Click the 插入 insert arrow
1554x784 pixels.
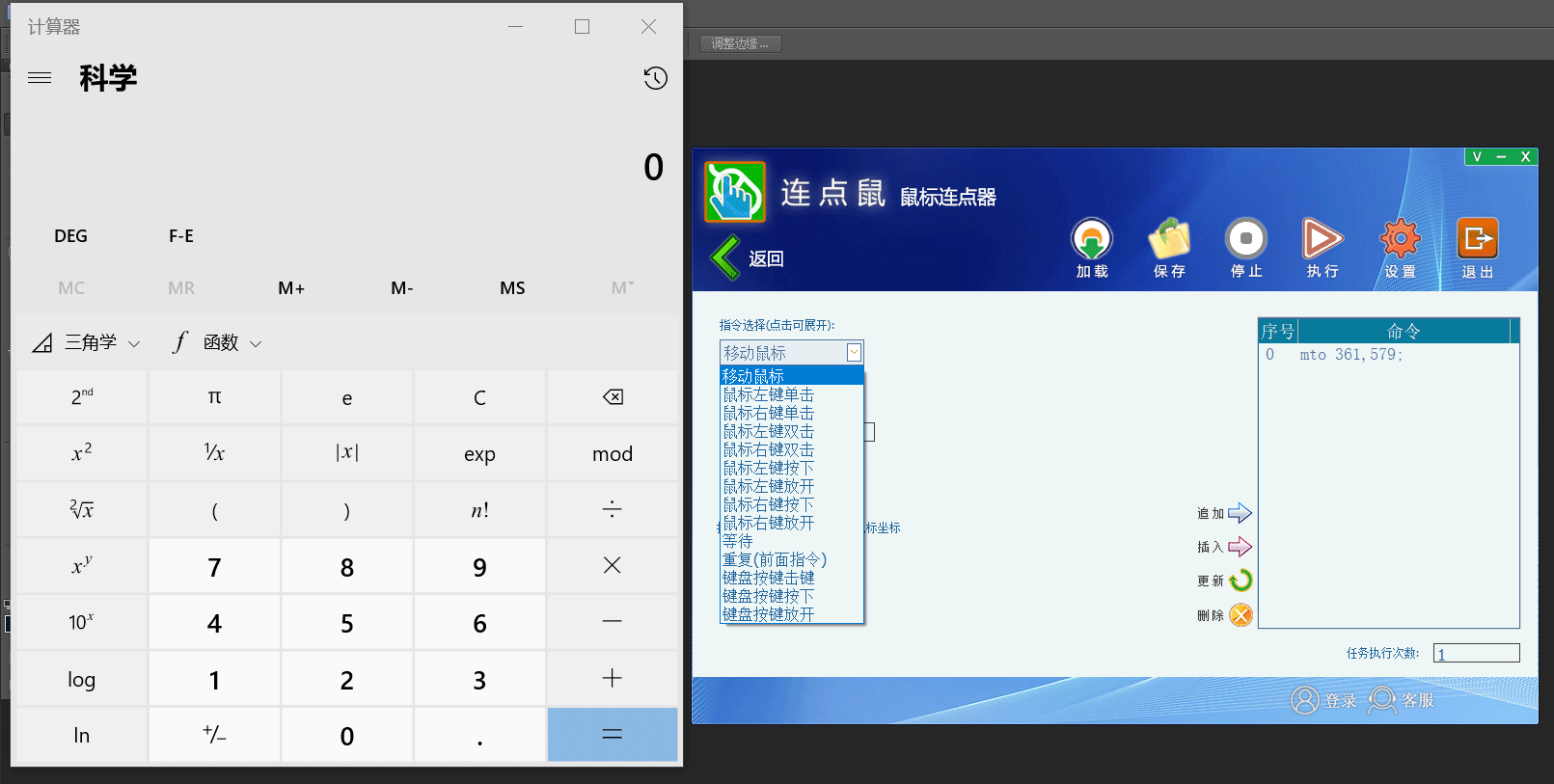click(1240, 547)
